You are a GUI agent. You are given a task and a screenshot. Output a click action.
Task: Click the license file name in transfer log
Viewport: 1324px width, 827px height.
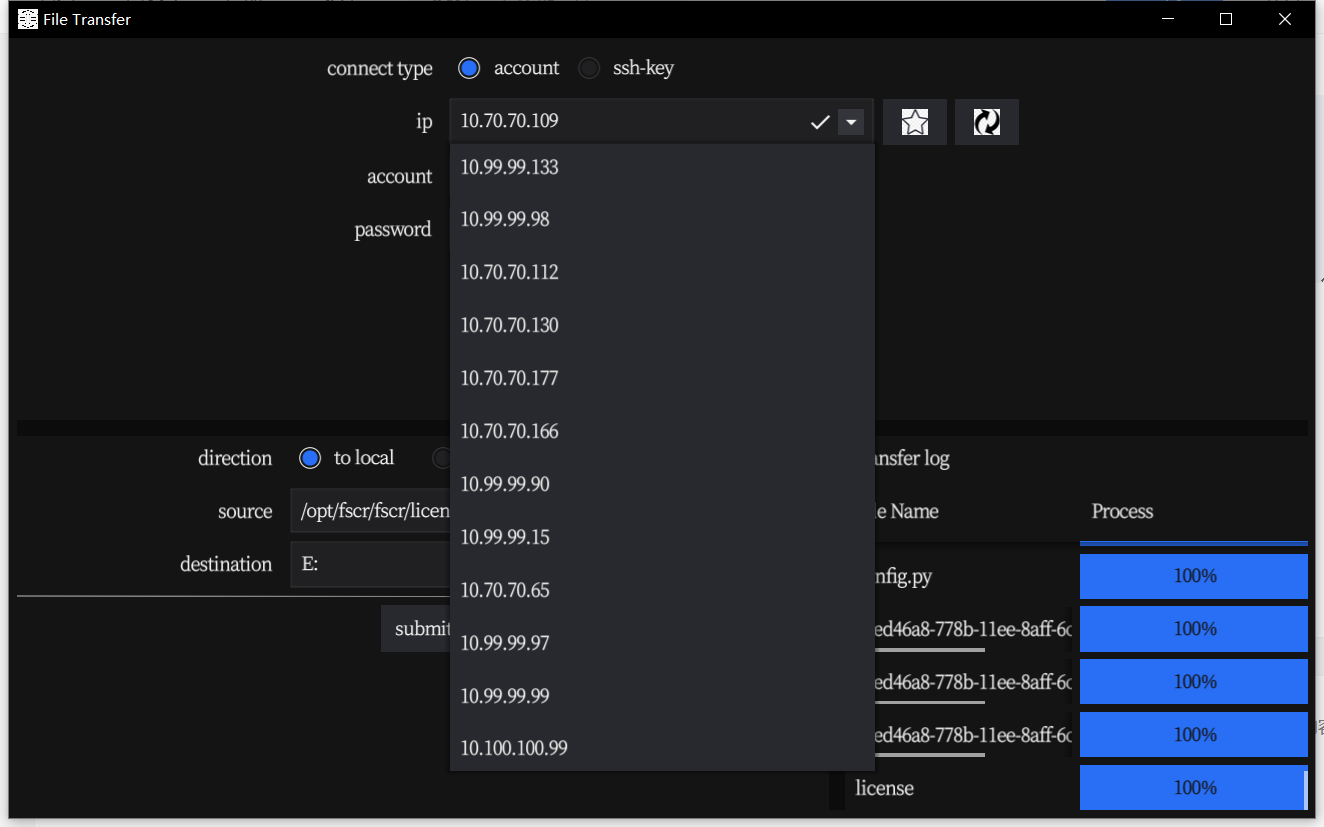tap(885, 788)
